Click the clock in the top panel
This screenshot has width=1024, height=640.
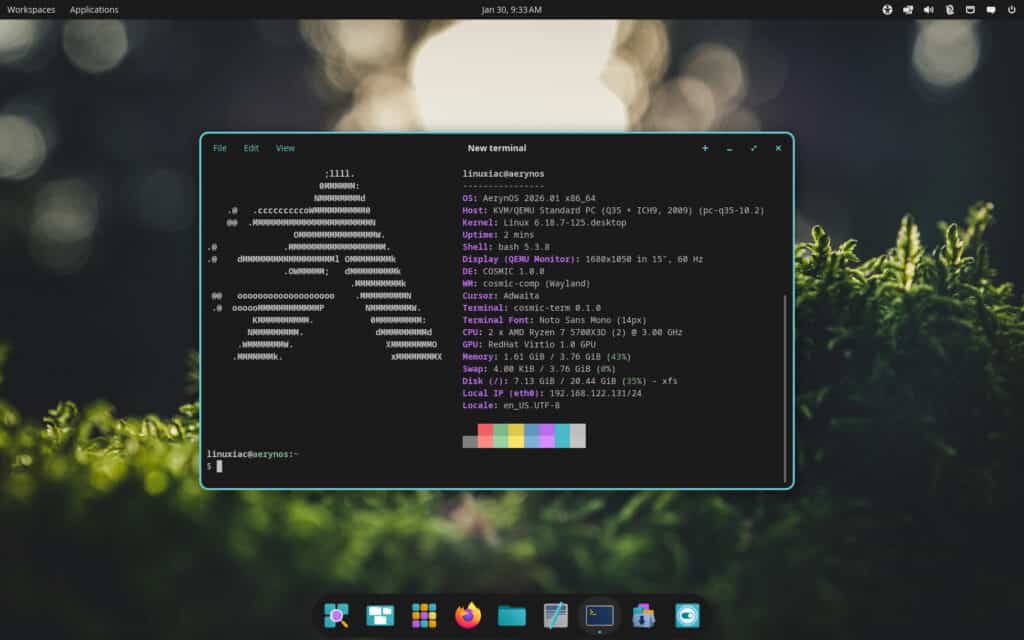click(x=511, y=9)
